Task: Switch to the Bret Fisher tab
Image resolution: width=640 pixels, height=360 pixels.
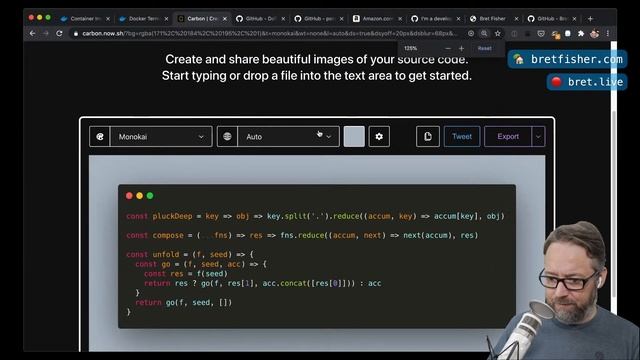Action: coord(492,19)
